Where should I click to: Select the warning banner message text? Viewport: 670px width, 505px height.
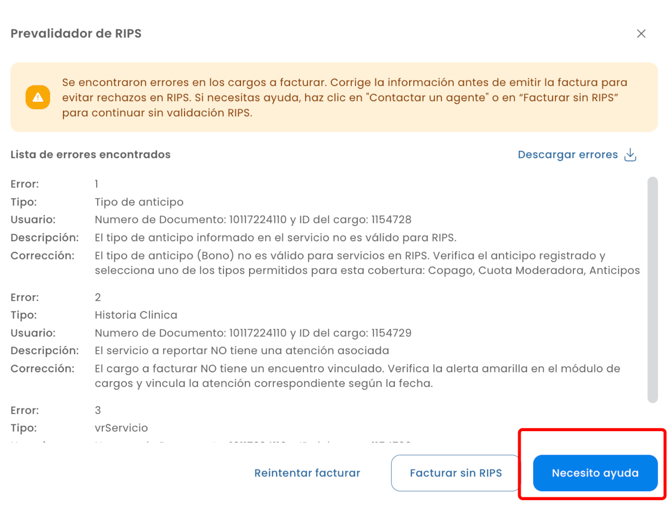tap(345, 97)
